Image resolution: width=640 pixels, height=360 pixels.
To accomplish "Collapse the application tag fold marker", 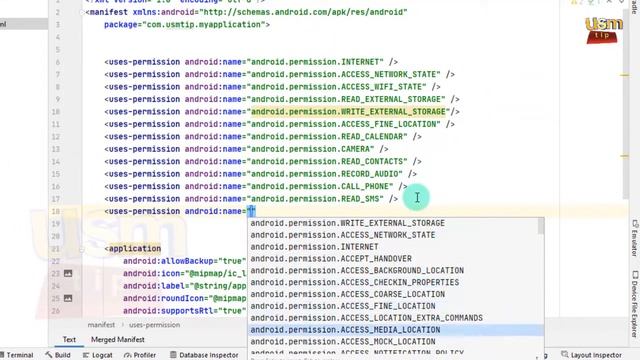I will 81,249.
